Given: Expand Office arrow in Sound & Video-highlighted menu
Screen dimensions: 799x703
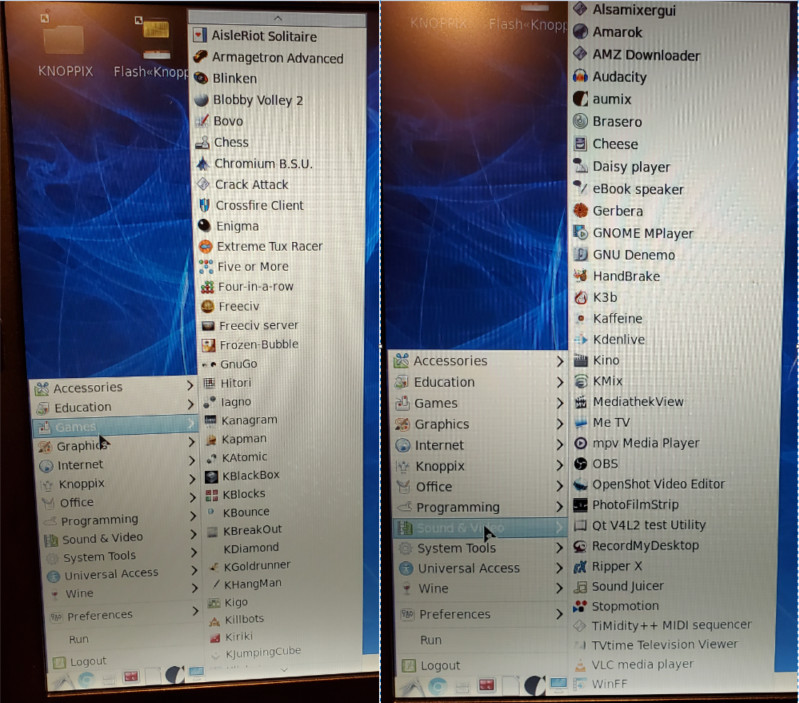Looking at the screenshot, I should [560, 486].
